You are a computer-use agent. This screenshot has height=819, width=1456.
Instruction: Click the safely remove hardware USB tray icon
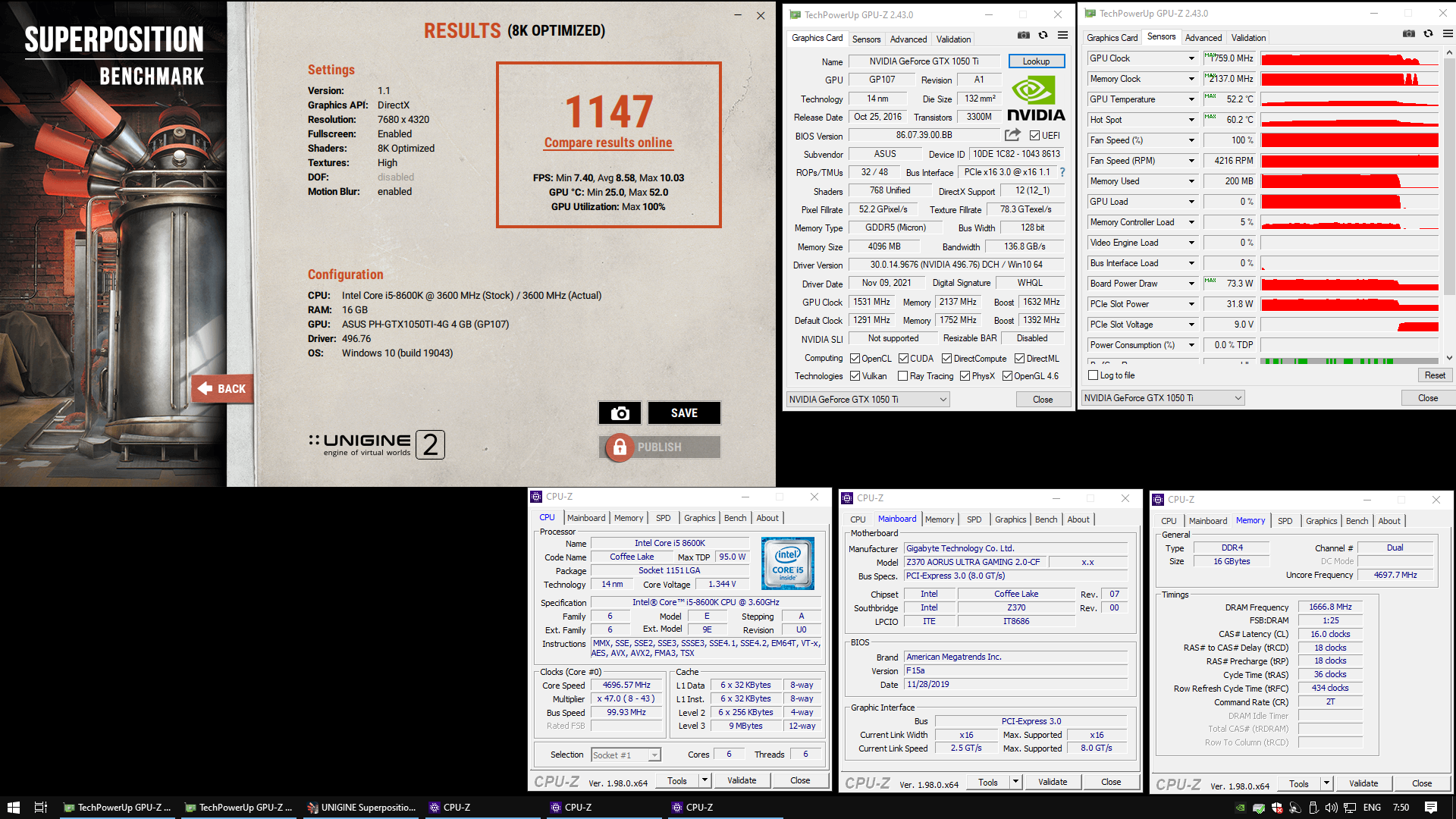(x=1313, y=808)
